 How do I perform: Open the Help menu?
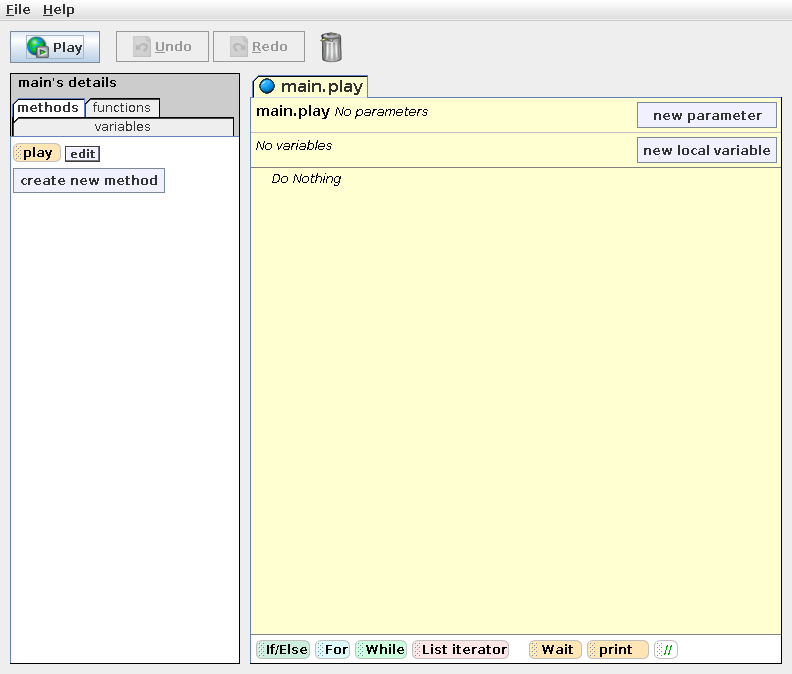(58, 9)
